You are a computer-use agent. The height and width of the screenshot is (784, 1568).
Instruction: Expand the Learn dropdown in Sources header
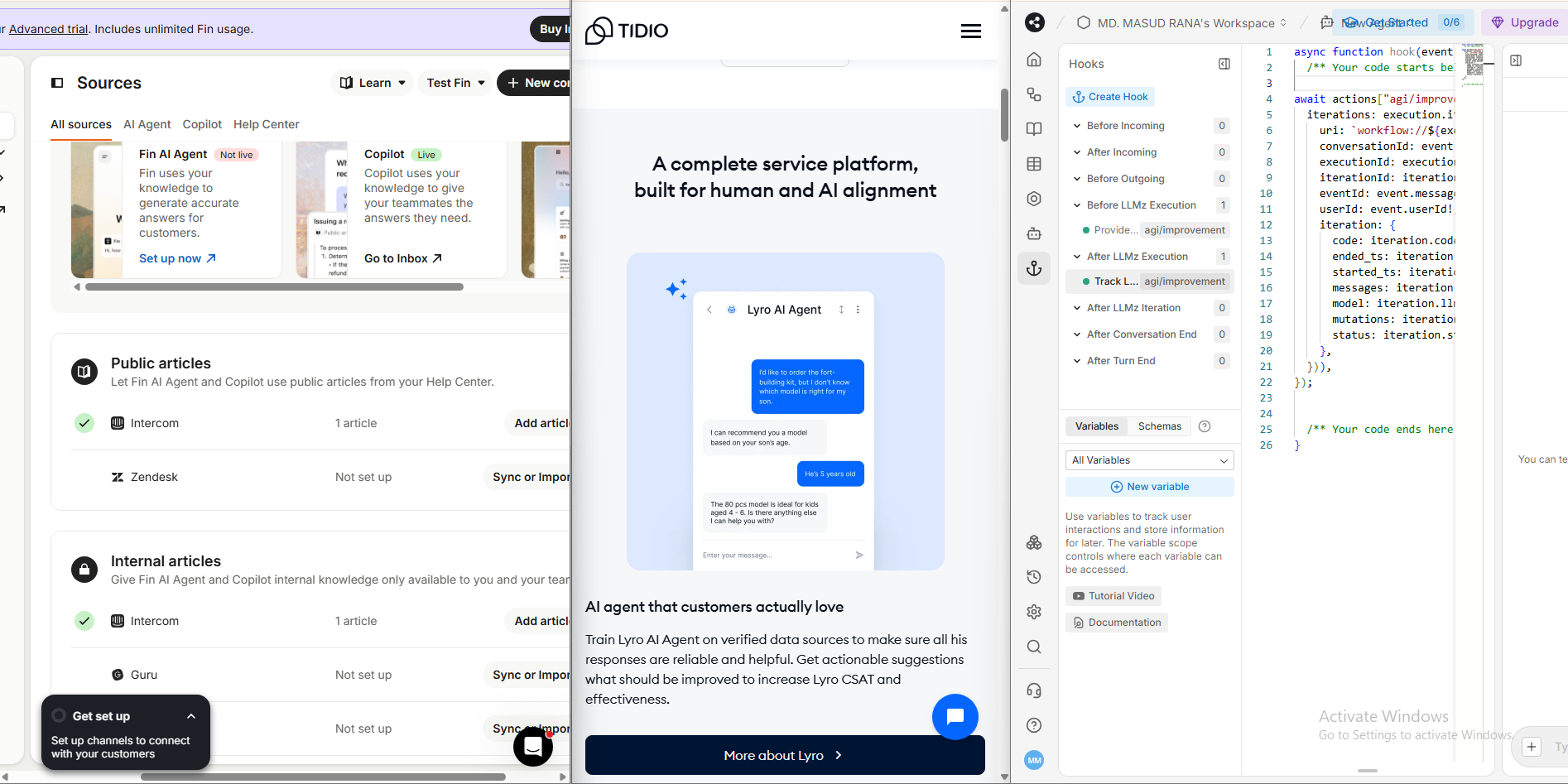click(372, 82)
